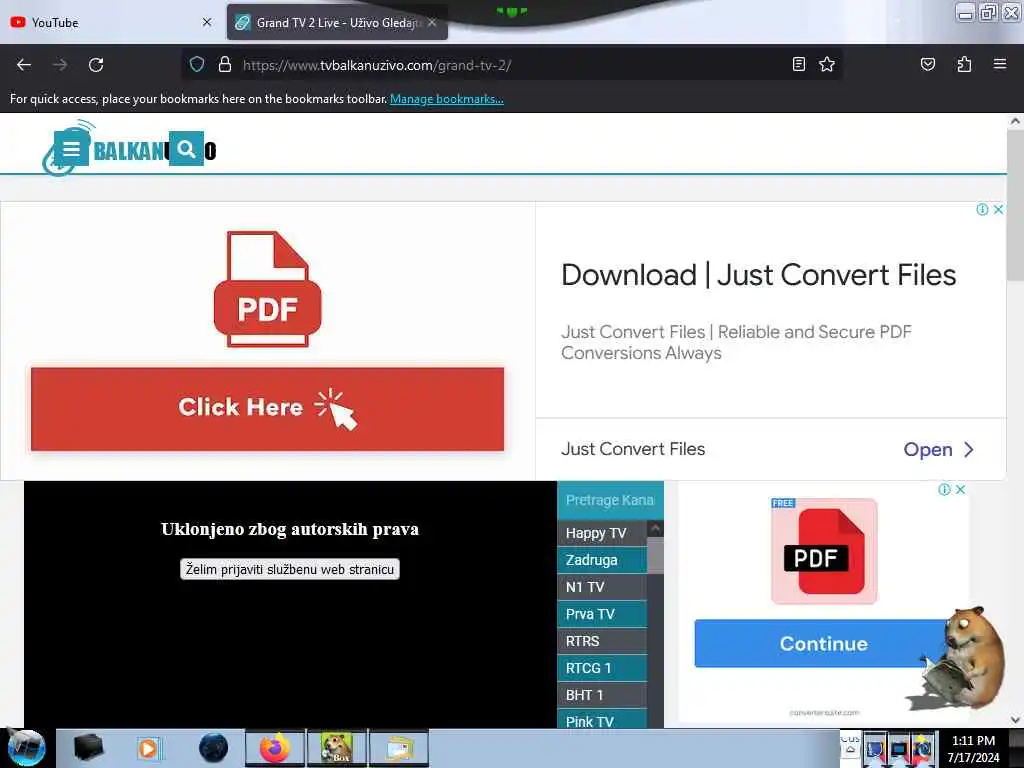Open the folder window taskbar icon
Image resolution: width=1024 pixels, height=768 pixels.
click(x=399, y=748)
